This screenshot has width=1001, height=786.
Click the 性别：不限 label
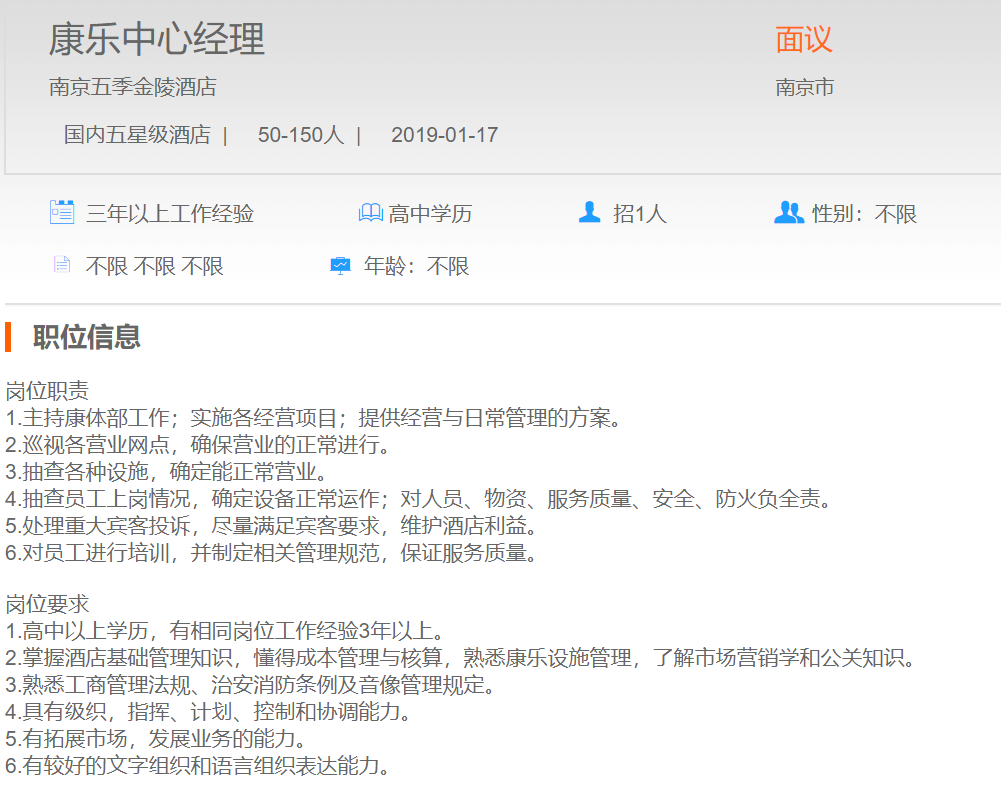coord(864,214)
